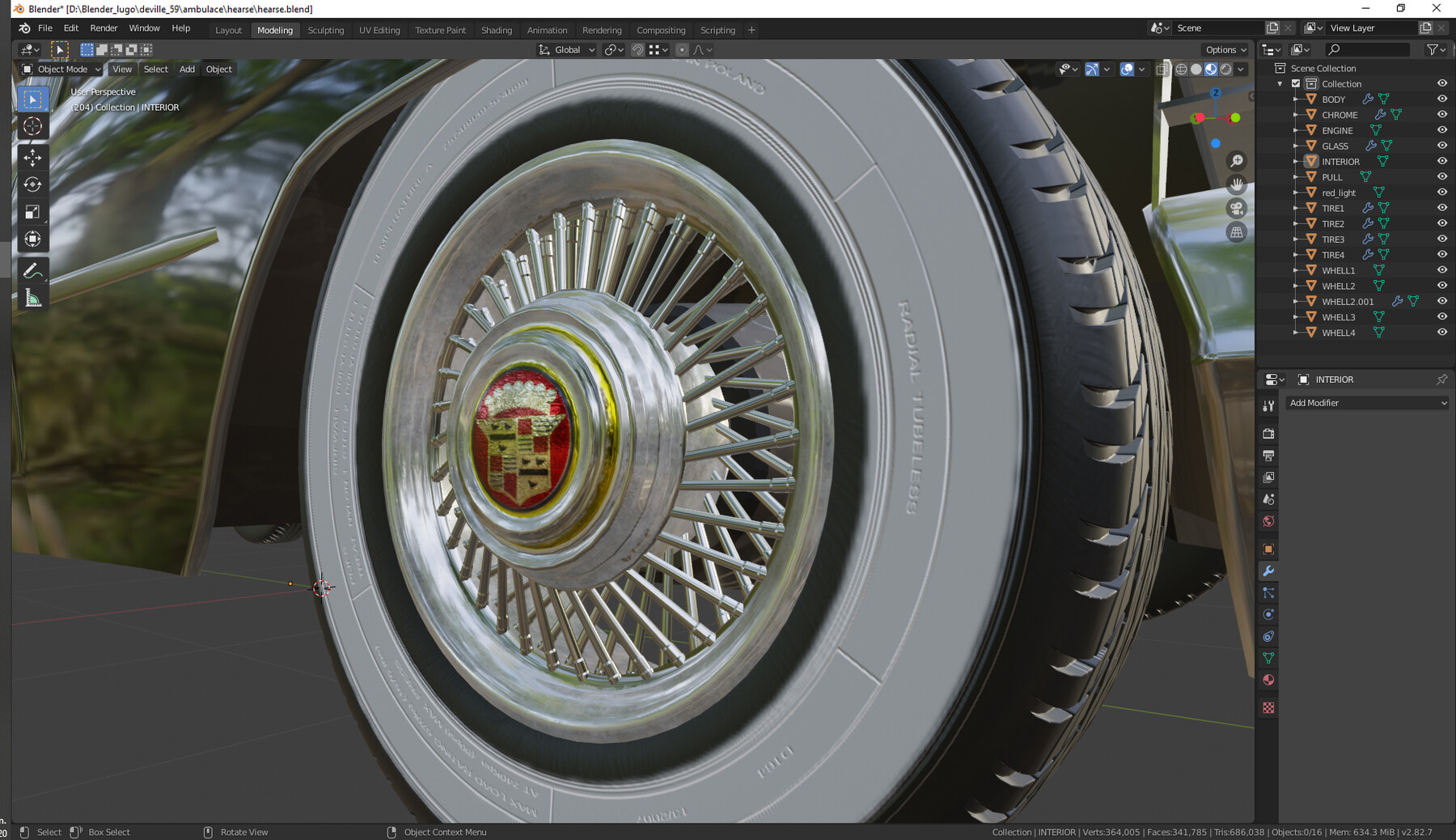Switch to the Shading workspace tab
The height and width of the screenshot is (840, 1456).
(x=497, y=30)
